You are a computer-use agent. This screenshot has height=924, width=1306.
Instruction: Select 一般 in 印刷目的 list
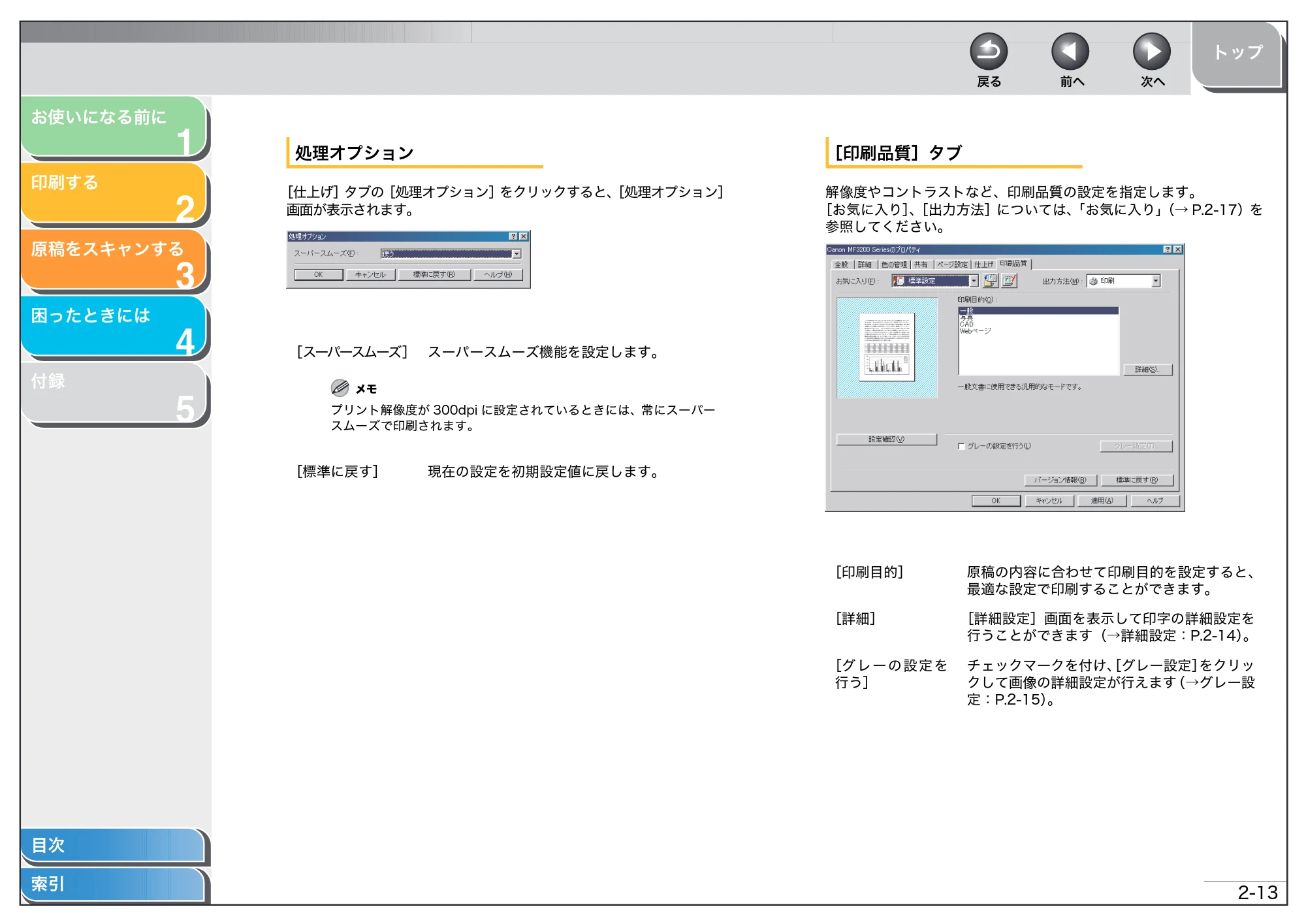tap(1038, 311)
